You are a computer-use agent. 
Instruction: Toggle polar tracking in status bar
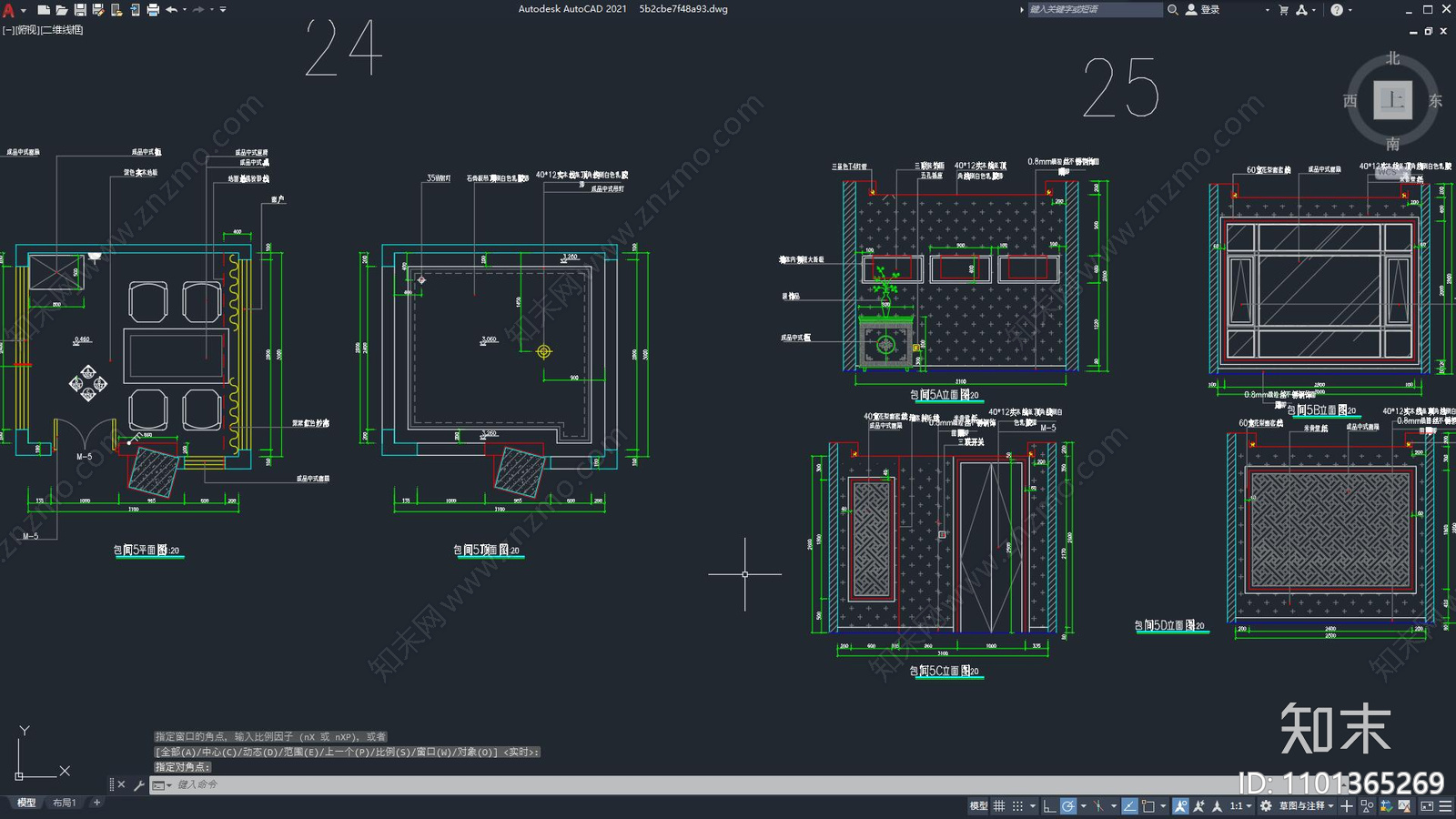point(1068,806)
